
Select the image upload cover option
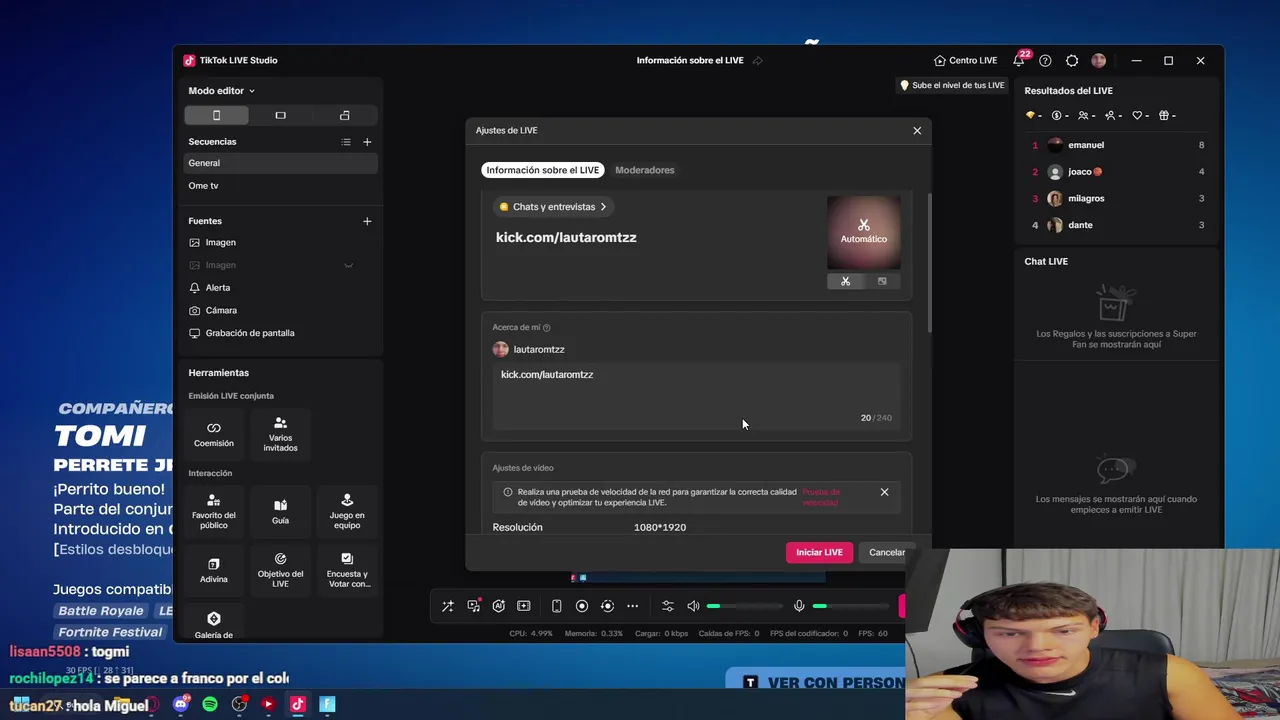pyautogui.click(x=882, y=282)
